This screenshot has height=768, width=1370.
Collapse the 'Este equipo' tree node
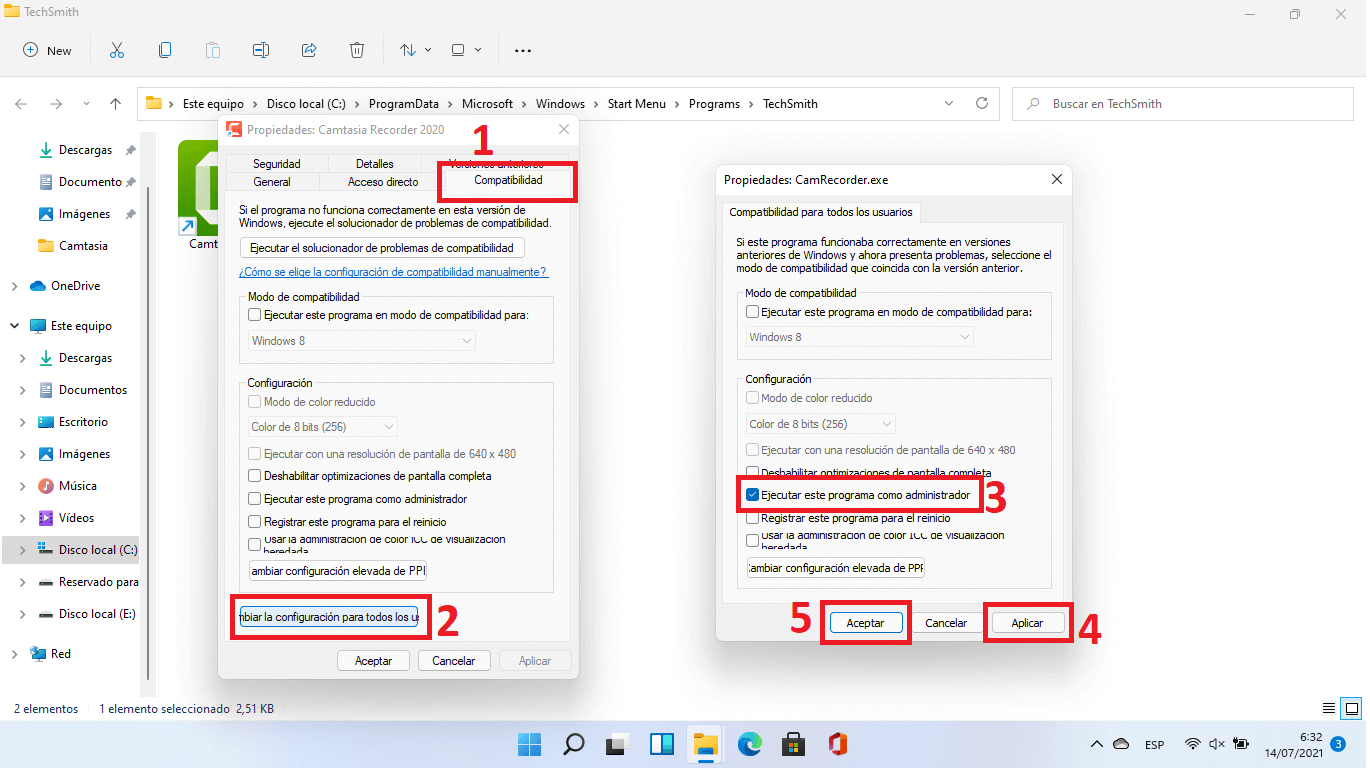14,326
